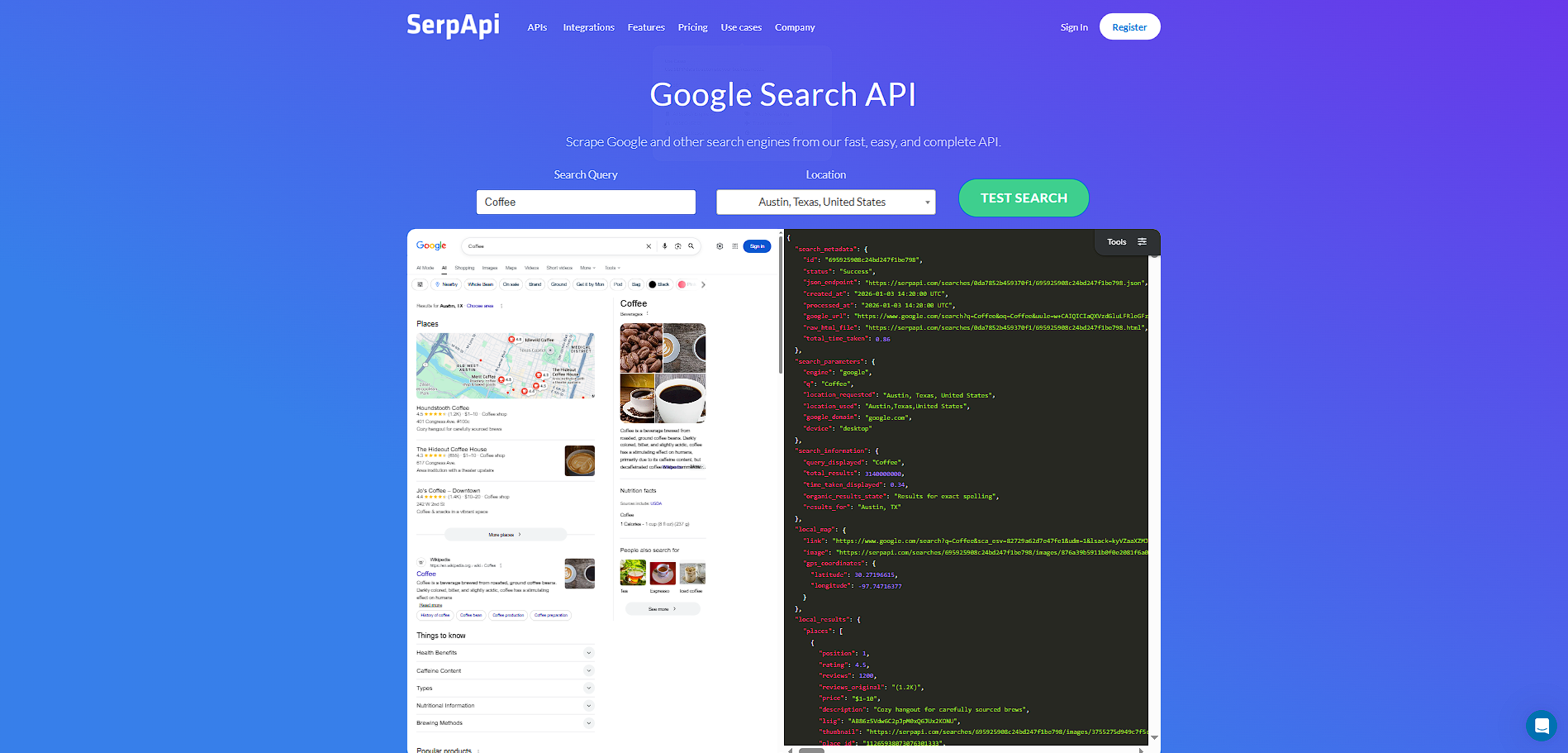Viewport: 1568px width, 753px height.
Task: Click the Coffee production chip
Action: point(508,615)
